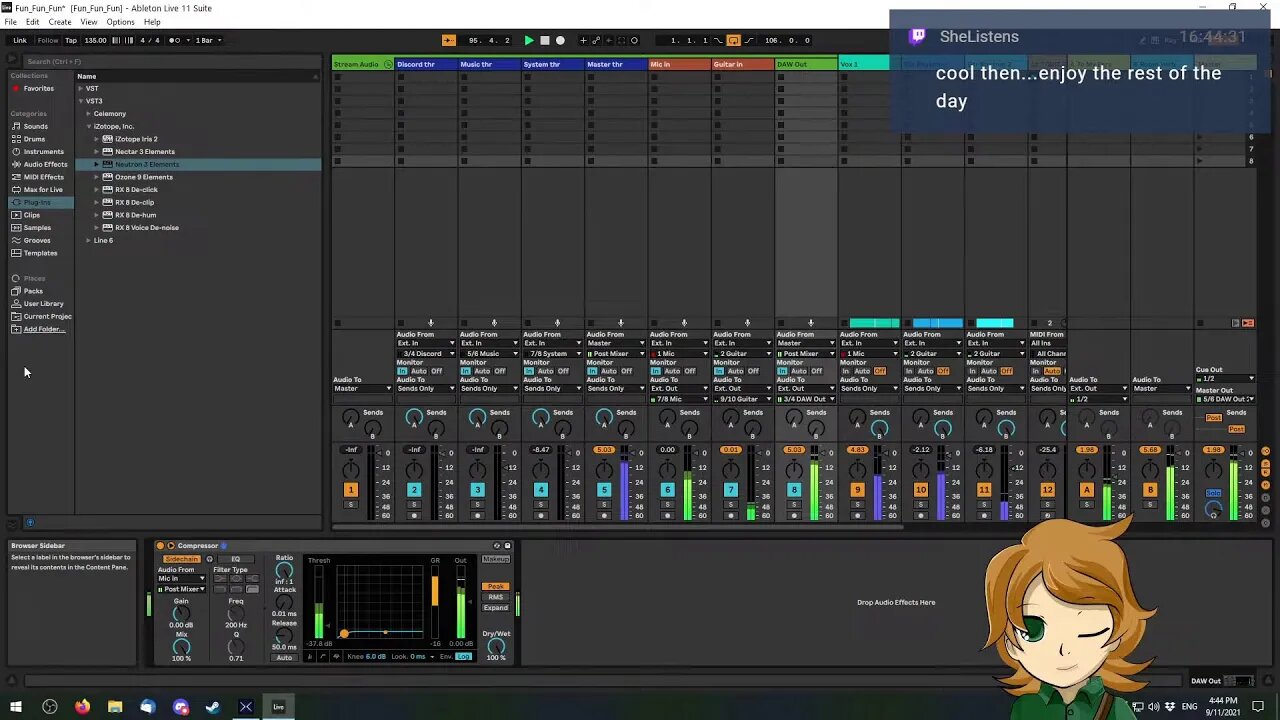The image size is (1280, 720).
Task: Open User Library in Places
Action: (x=43, y=304)
